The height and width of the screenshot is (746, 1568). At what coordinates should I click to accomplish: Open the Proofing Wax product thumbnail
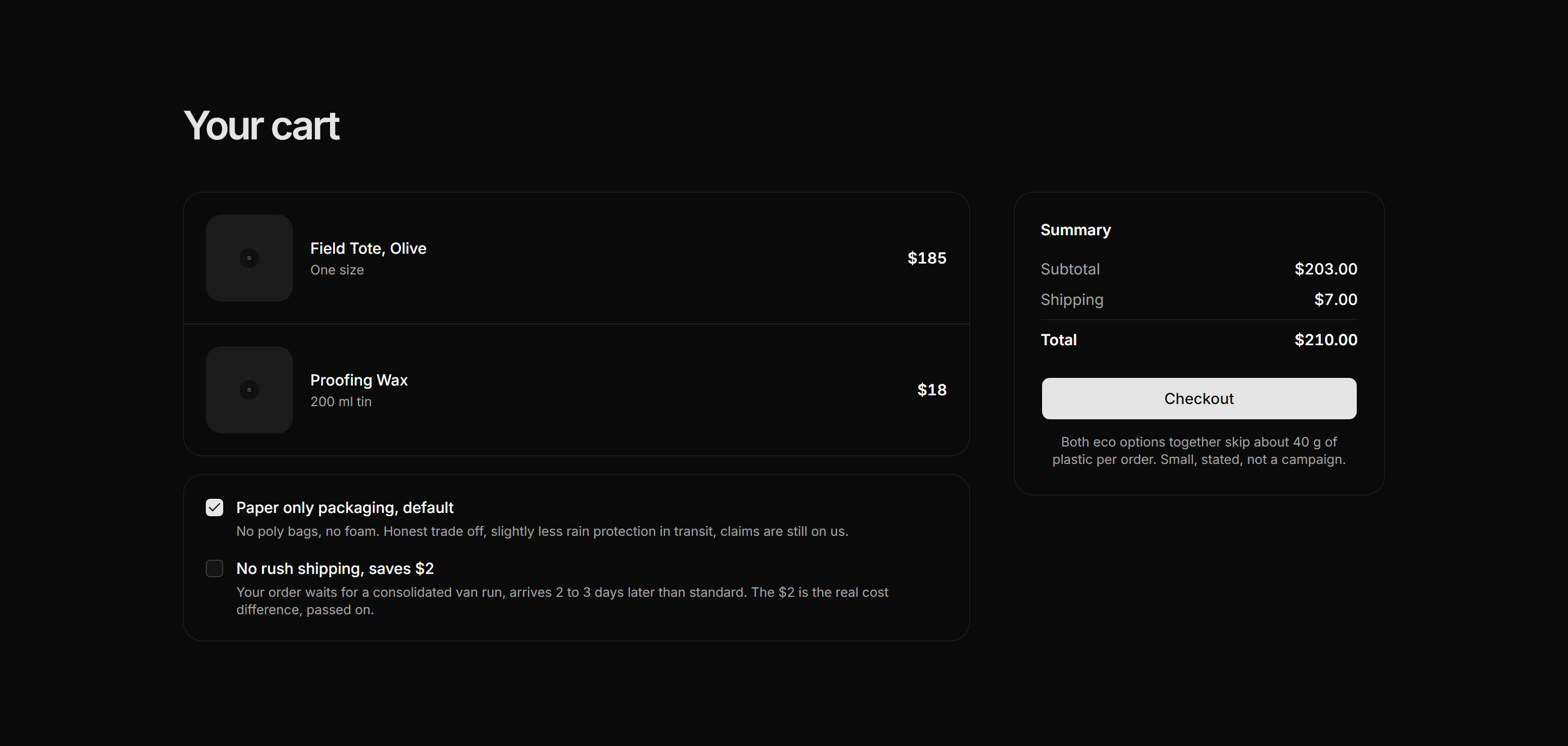click(249, 390)
